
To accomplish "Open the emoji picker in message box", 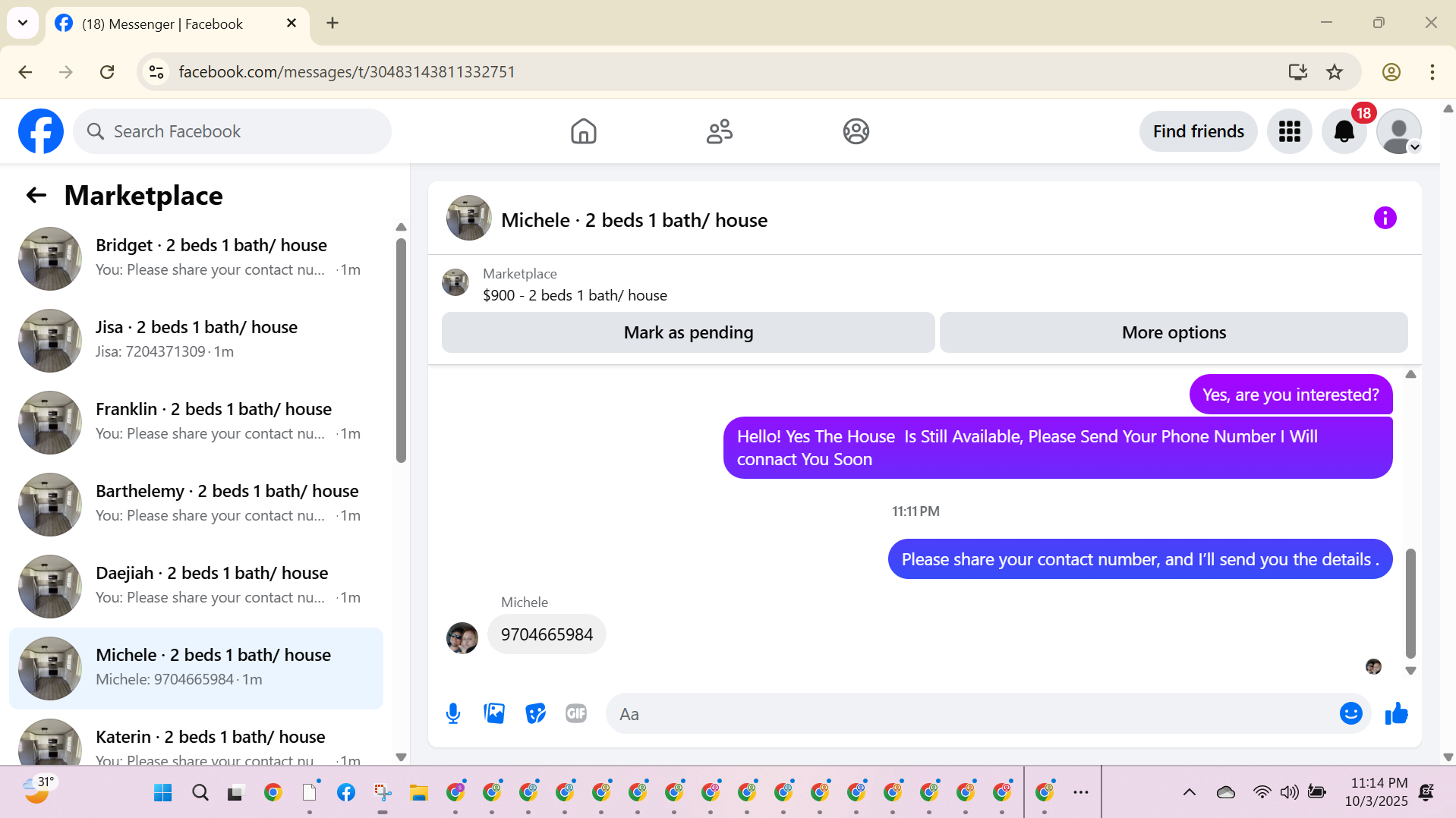I will pyautogui.click(x=1351, y=713).
